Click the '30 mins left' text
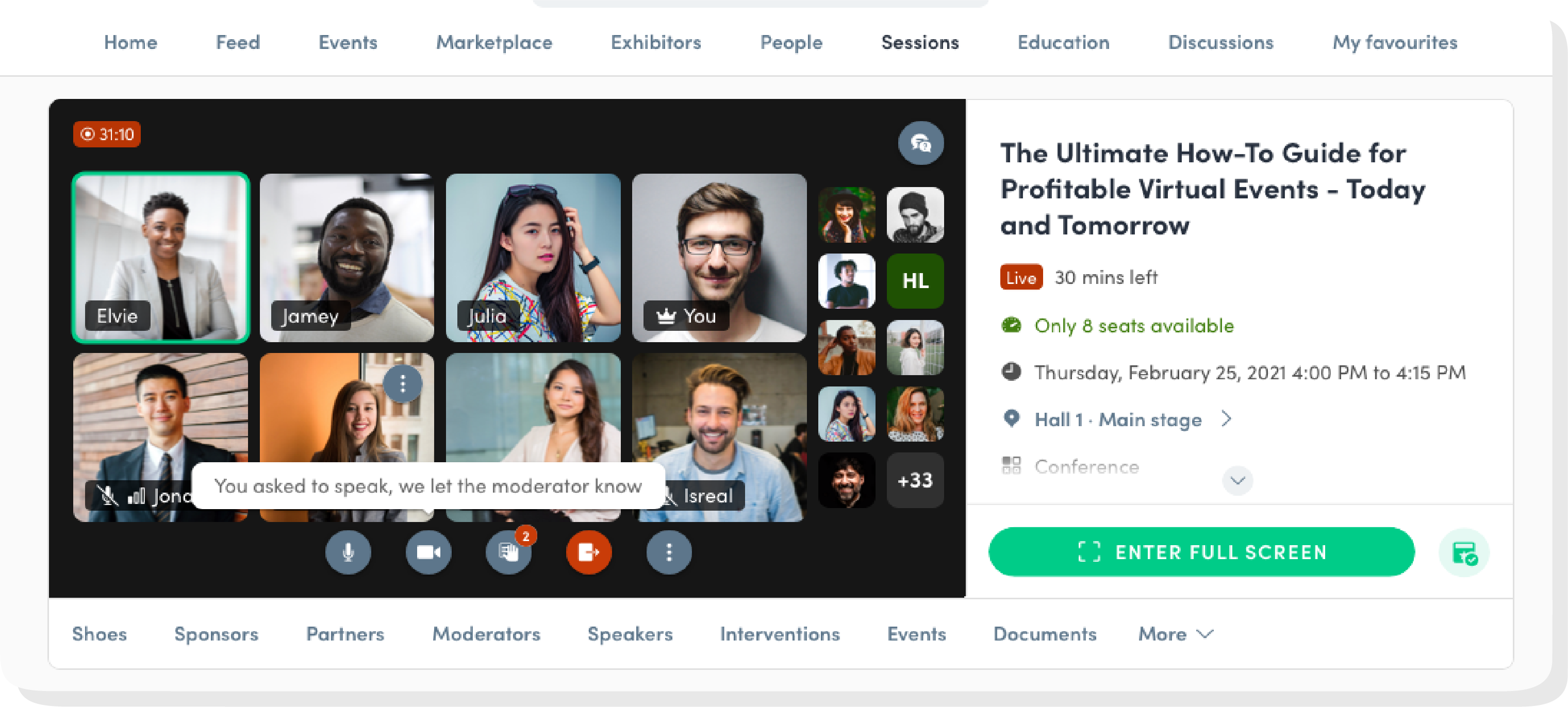 click(x=1105, y=277)
